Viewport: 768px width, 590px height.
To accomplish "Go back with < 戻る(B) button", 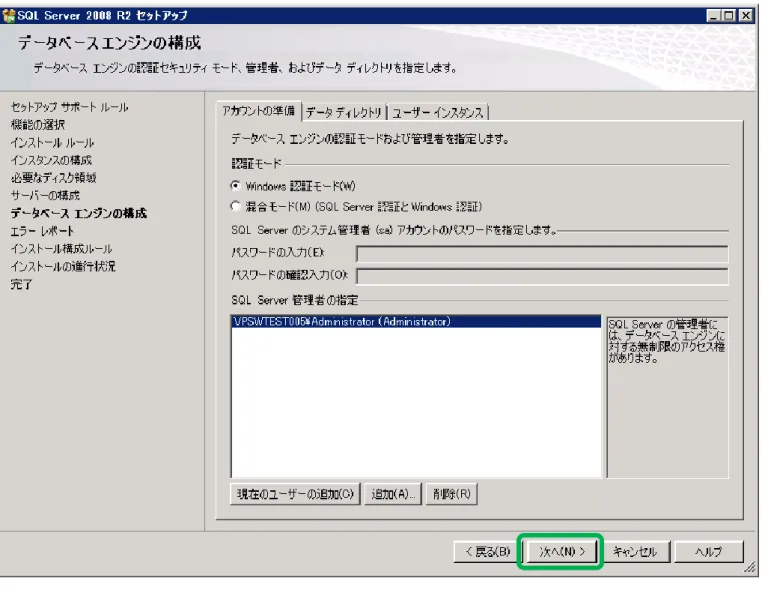I will (488, 551).
